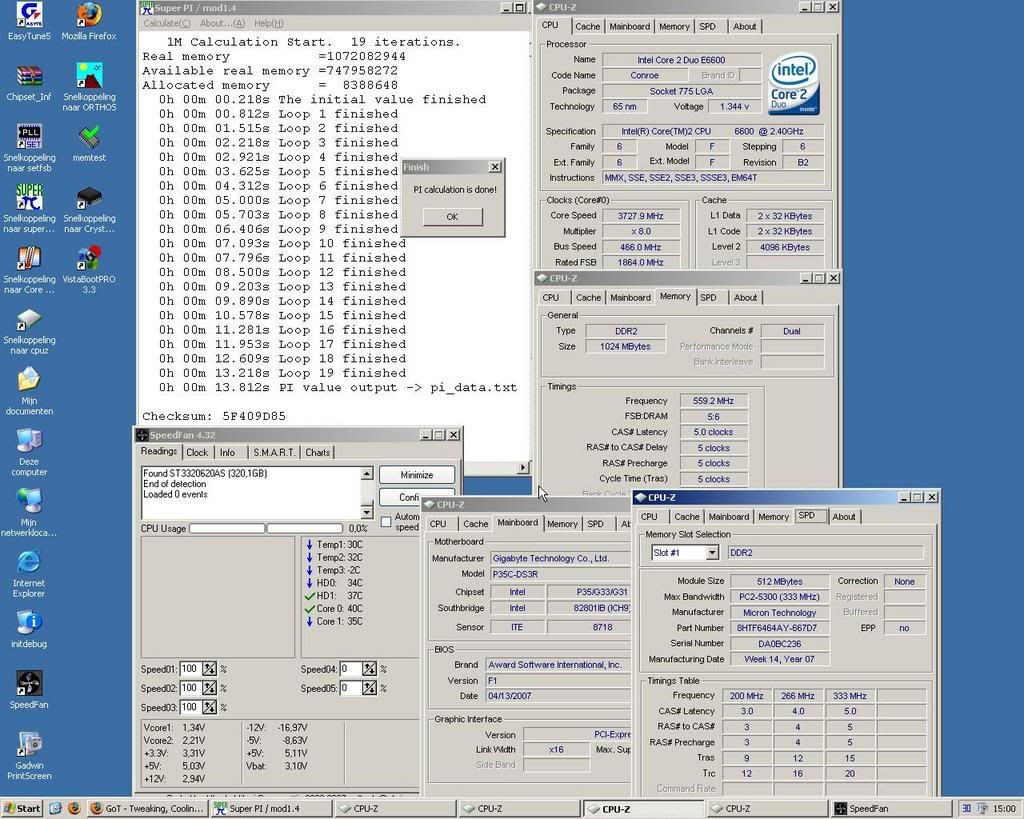Select the Internet Explorer desktop icon

click(29, 574)
